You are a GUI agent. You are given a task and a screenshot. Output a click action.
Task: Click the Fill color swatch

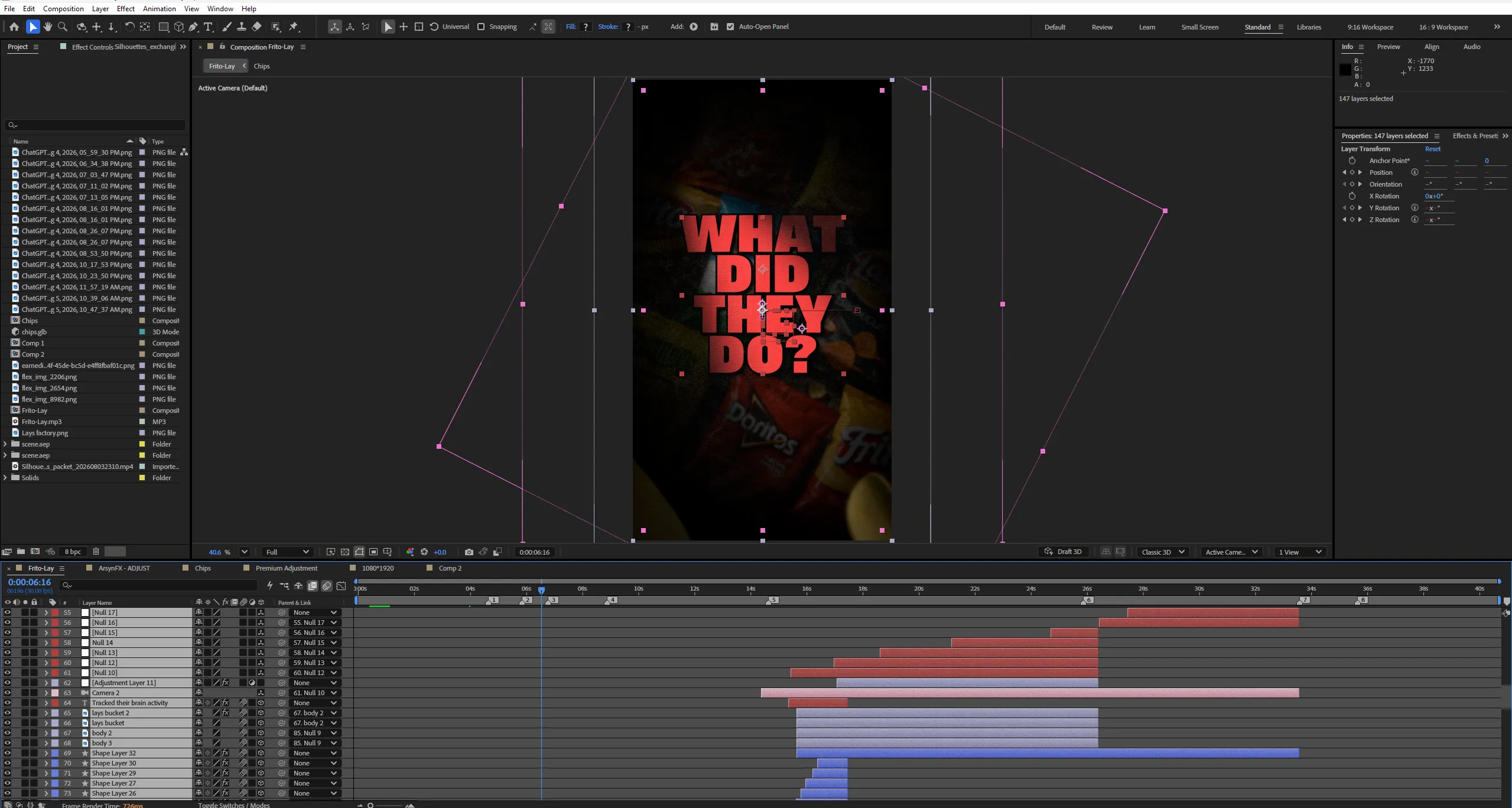click(586, 27)
